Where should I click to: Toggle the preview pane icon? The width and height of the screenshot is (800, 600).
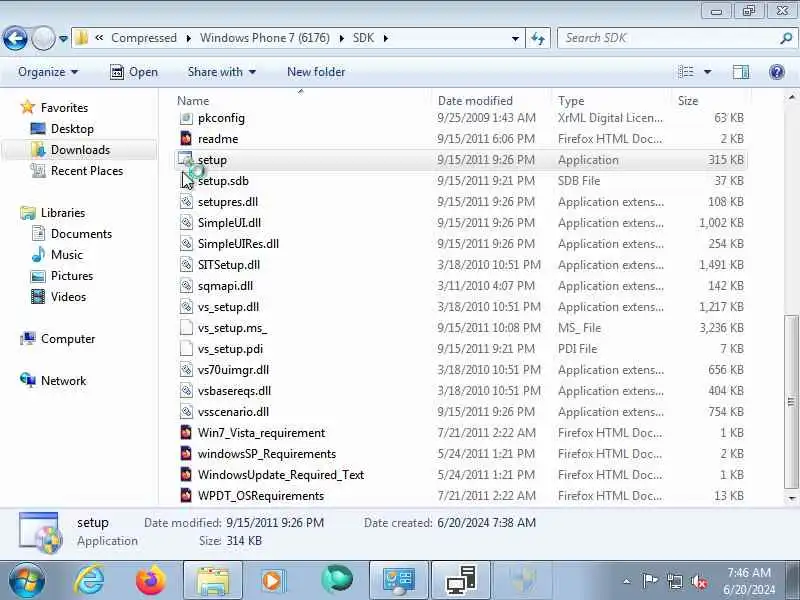click(741, 72)
